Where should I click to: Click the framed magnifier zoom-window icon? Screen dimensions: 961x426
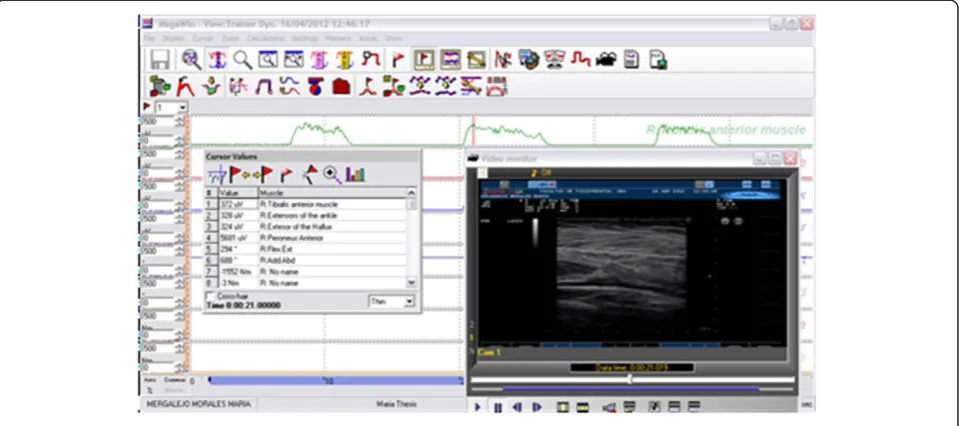pos(268,59)
